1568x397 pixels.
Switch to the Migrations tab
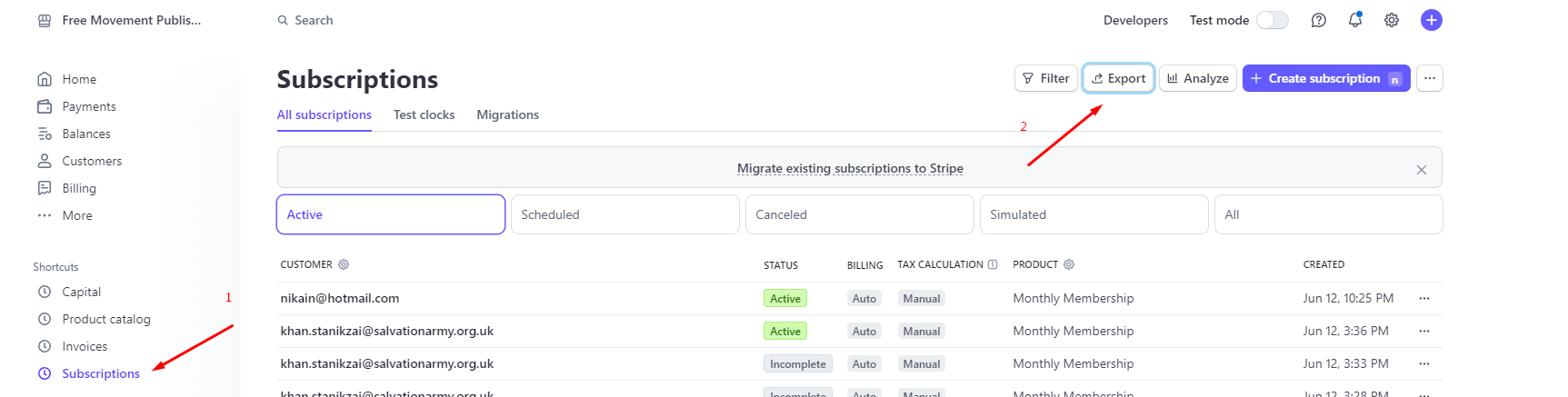pyautogui.click(x=507, y=114)
